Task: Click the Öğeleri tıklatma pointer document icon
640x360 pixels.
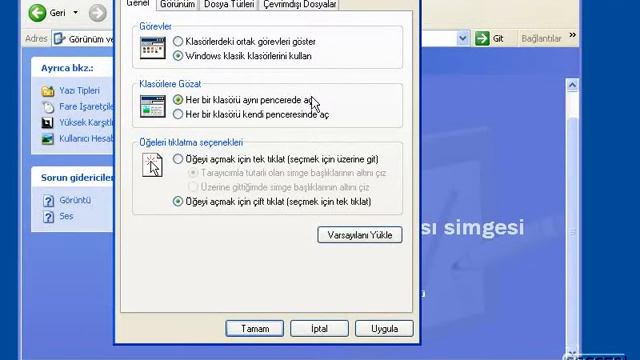Action: tap(152, 165)
